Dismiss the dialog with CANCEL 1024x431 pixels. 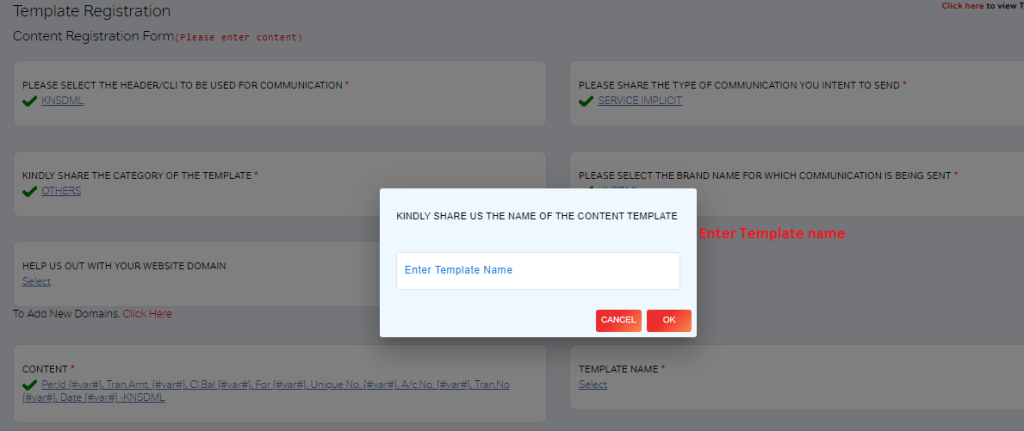[x=618, y=321]
